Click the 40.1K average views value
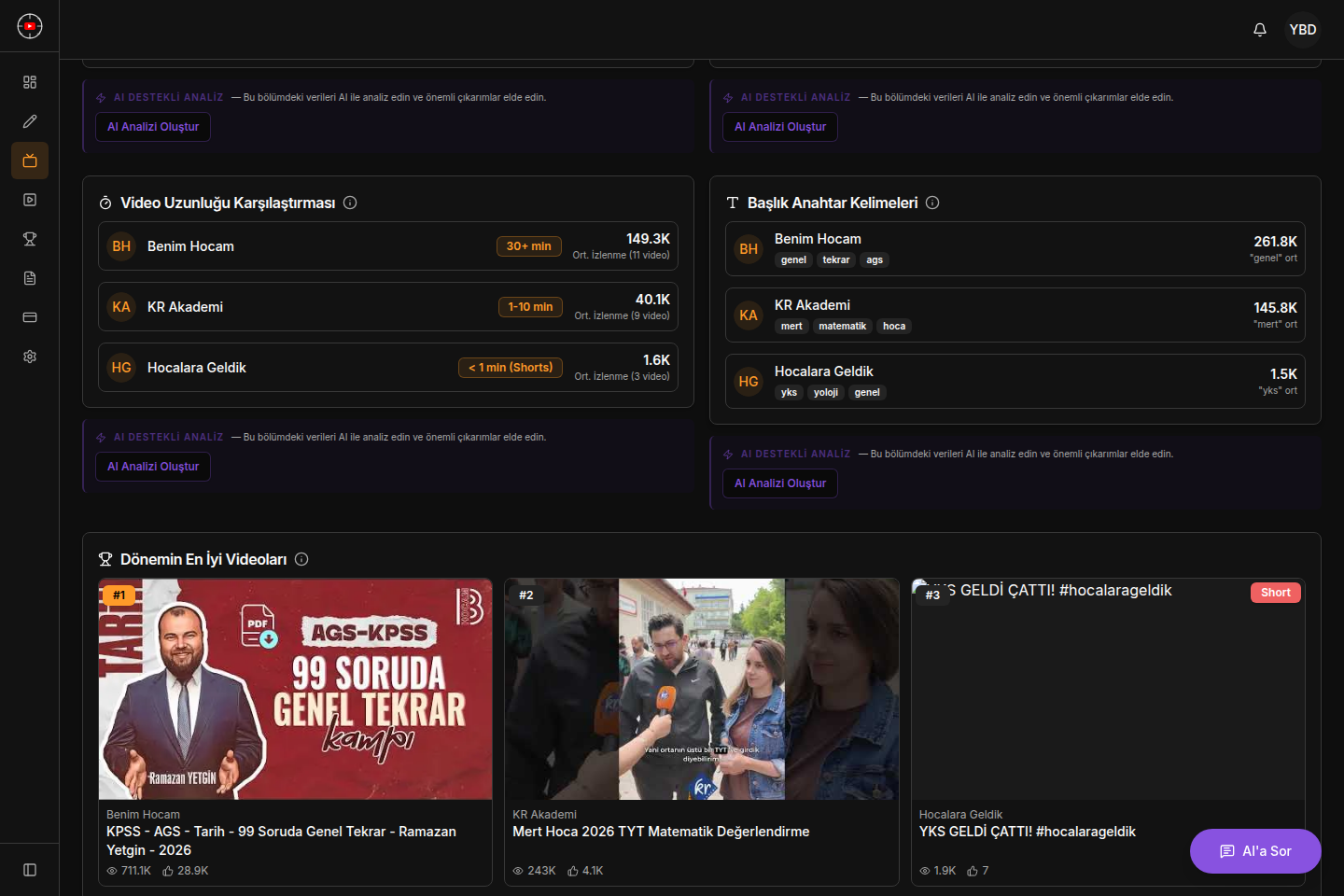This screenshot has width=1344, height=896. [x=652, y=300]
